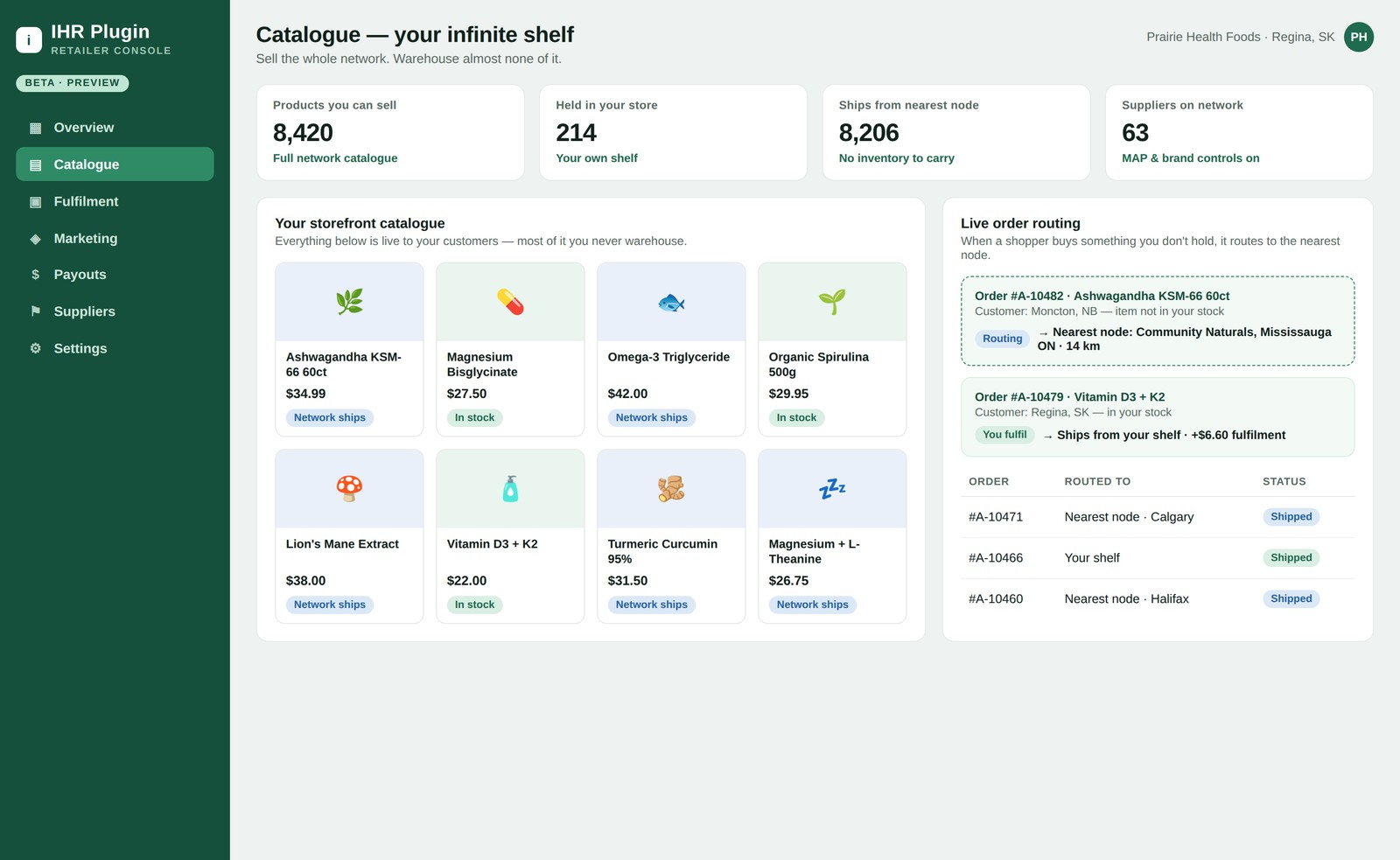Click the Magnesium Bisglycinate pill image

510,302
